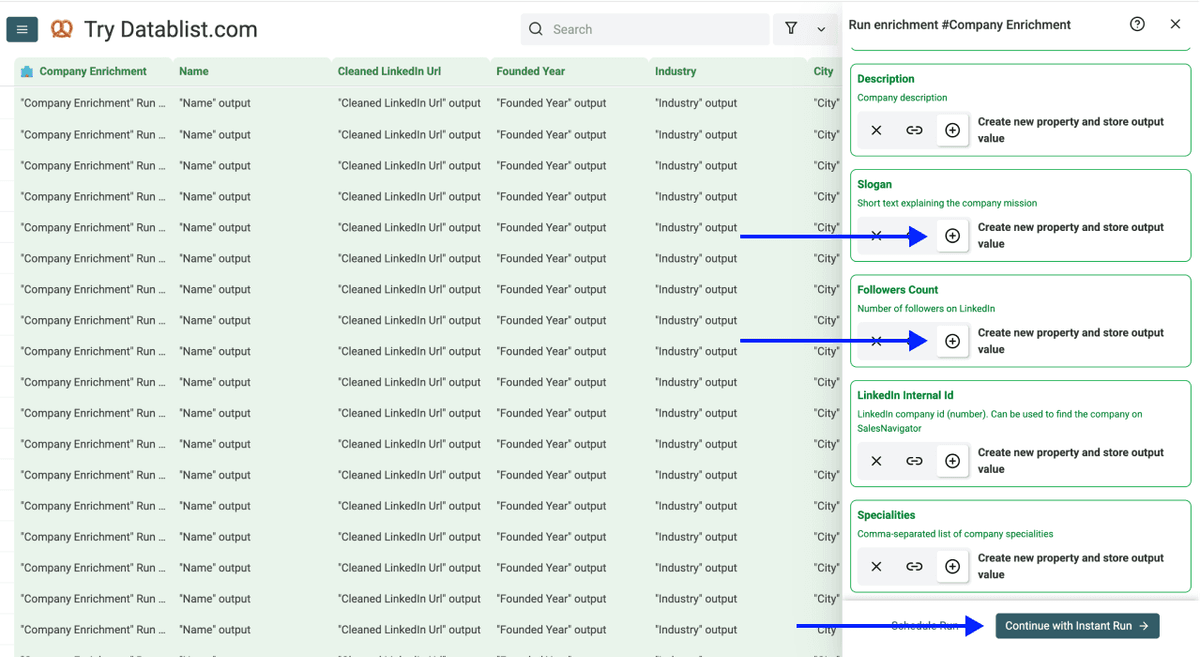Click the Description output heading
Viewport: 1200px width, 657px height.
tap(886, 79)
